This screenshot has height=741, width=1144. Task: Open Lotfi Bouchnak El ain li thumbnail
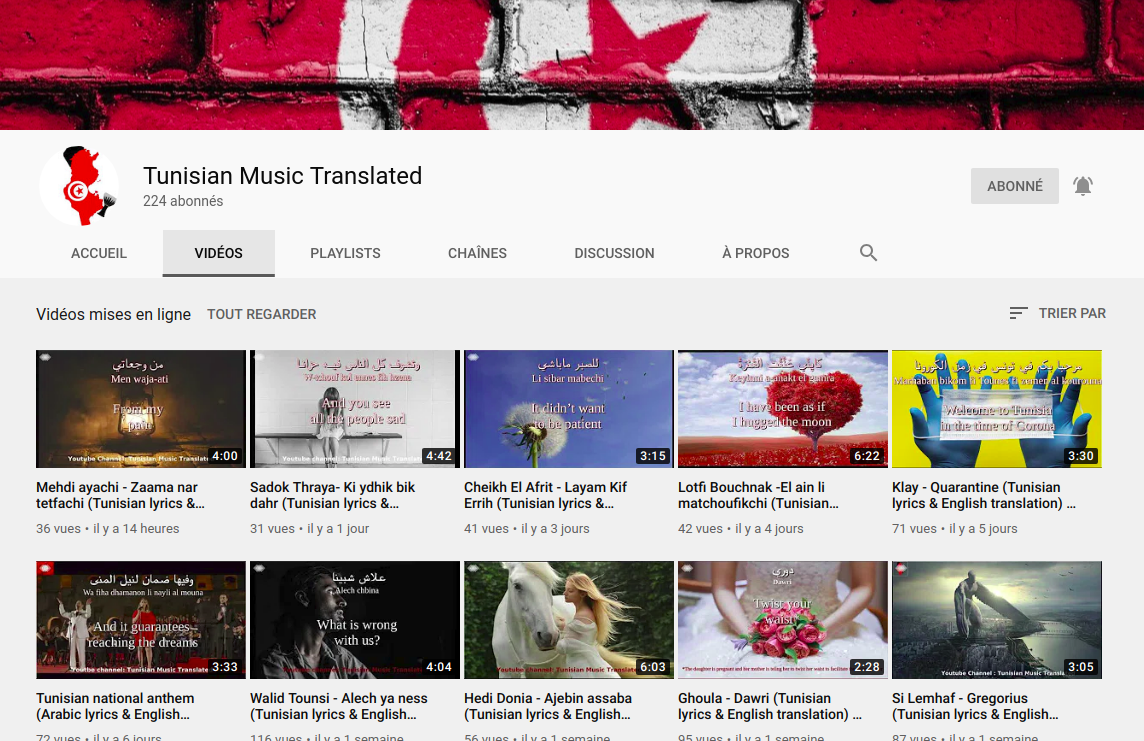tap(783, 408)
